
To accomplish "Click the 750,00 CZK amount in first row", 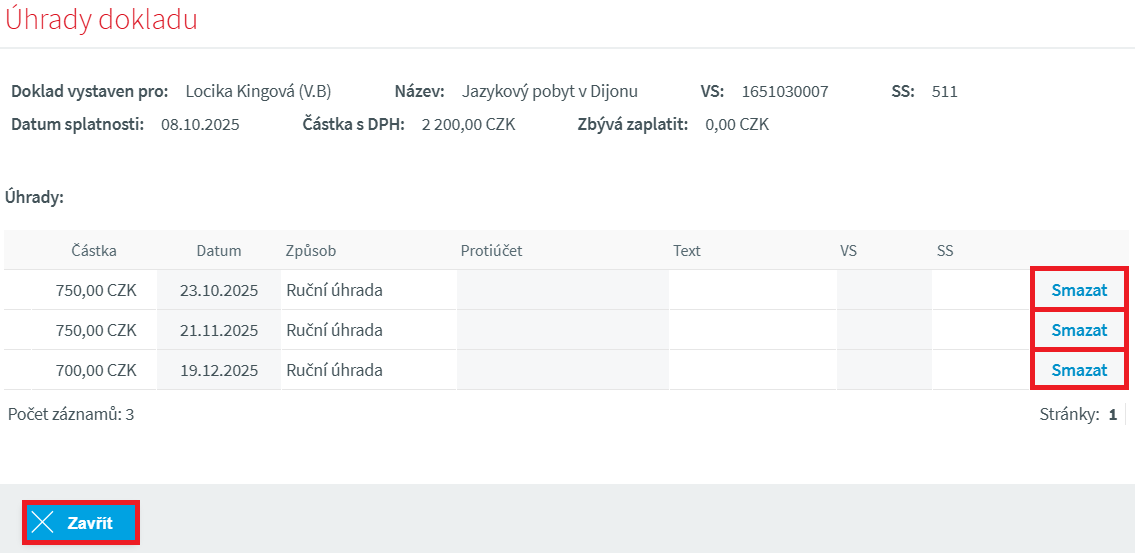I will (96, 290).
